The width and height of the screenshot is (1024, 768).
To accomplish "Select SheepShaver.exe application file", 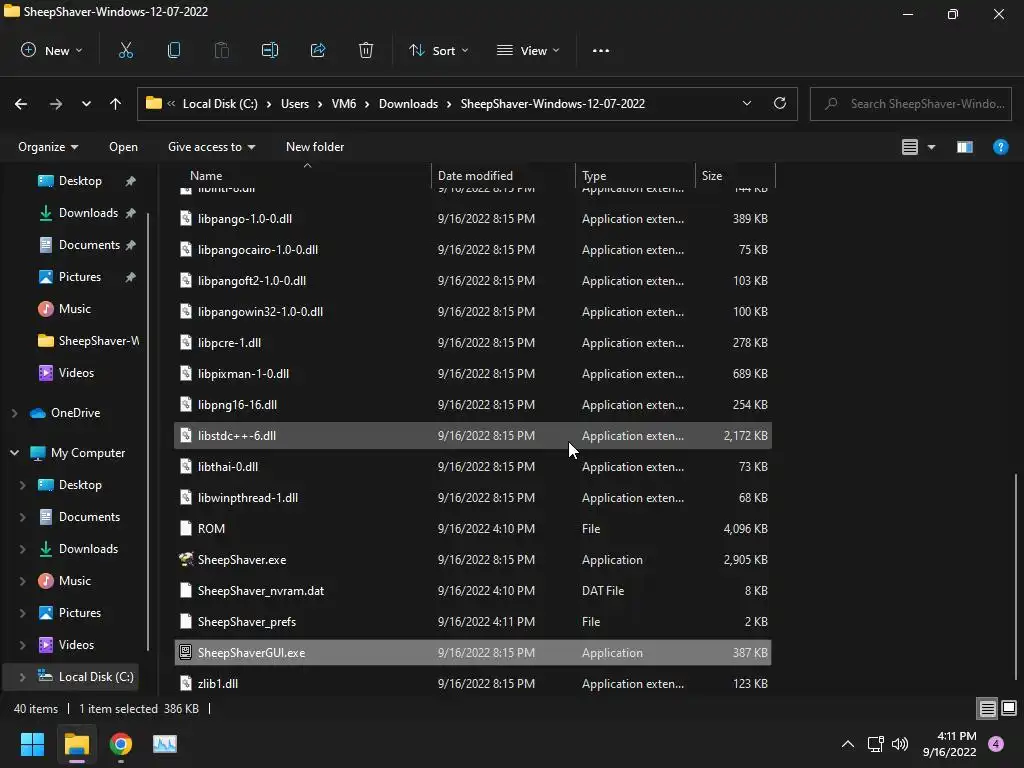I will coord(473,560).
